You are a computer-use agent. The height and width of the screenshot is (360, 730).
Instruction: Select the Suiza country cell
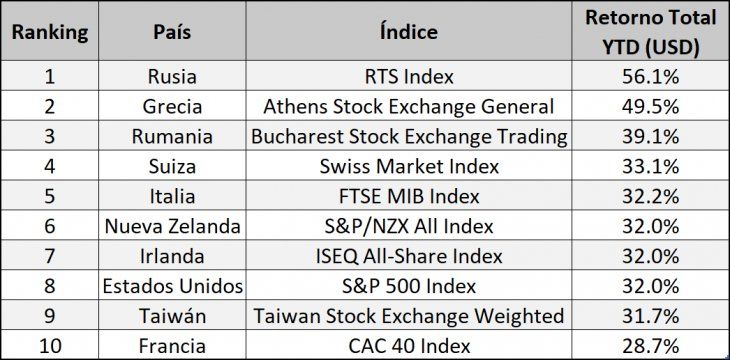tap(172, 166)
